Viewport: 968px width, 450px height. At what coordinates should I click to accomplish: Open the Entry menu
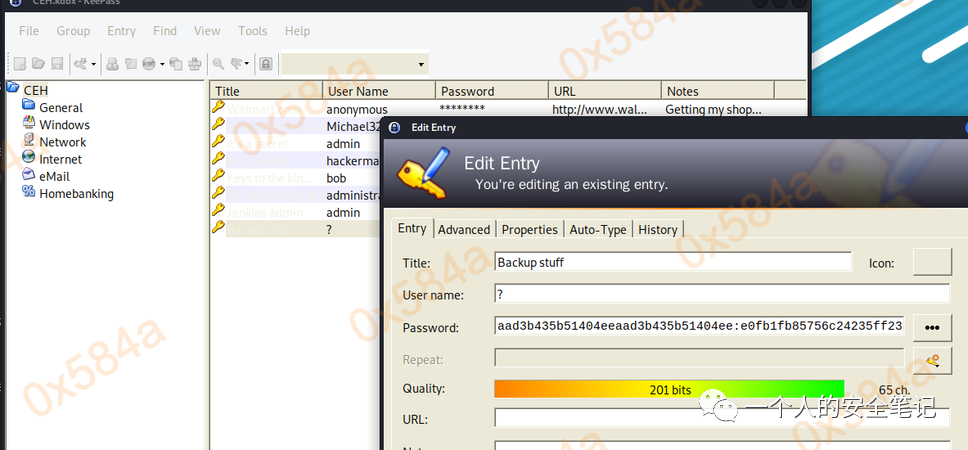coord(121,31)
